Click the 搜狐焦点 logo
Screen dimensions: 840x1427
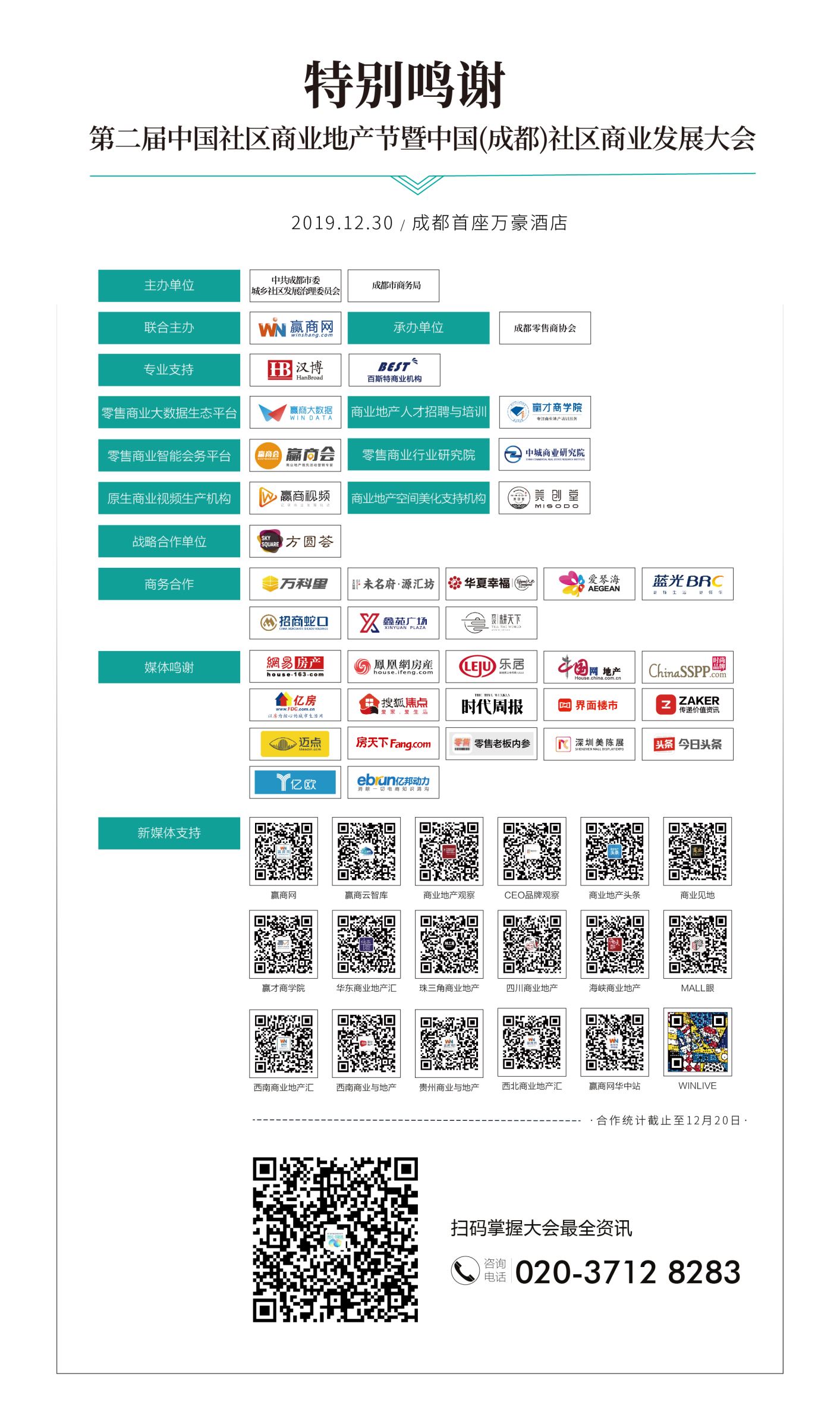point(394,705)
